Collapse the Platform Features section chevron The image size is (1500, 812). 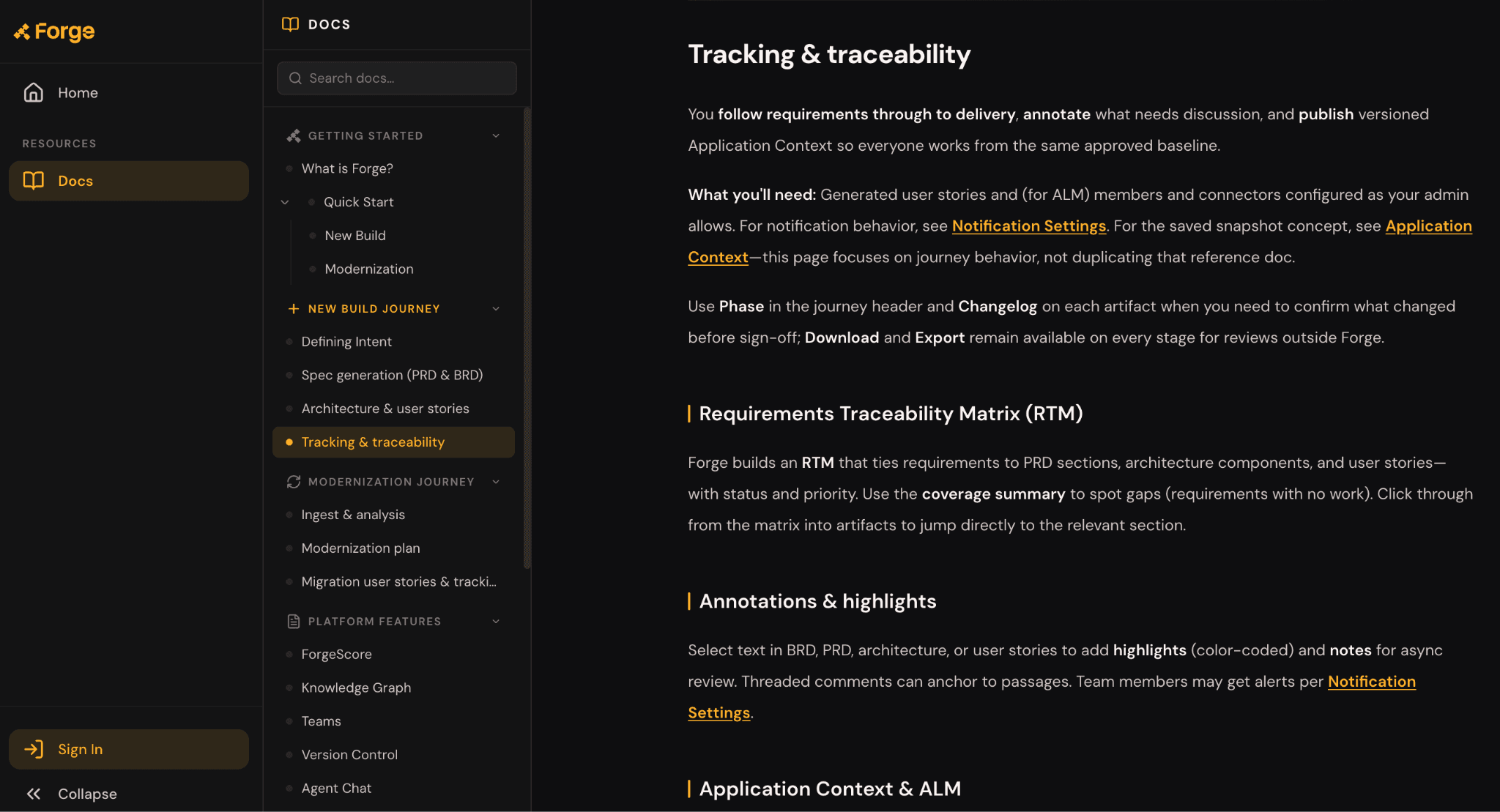point(496,621)
